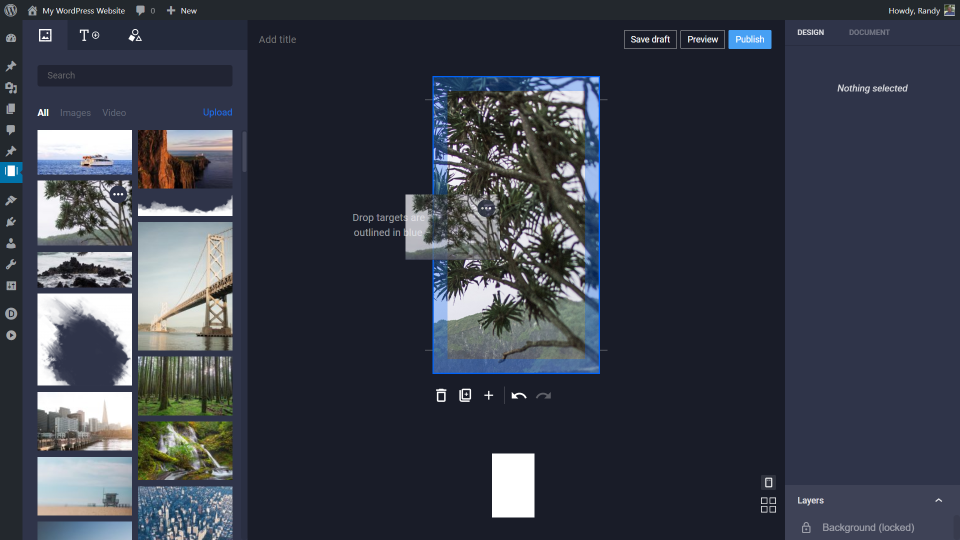Switch to the media library tab
Image resolution: width=960 pixels, height=540 pixels.
45,36
